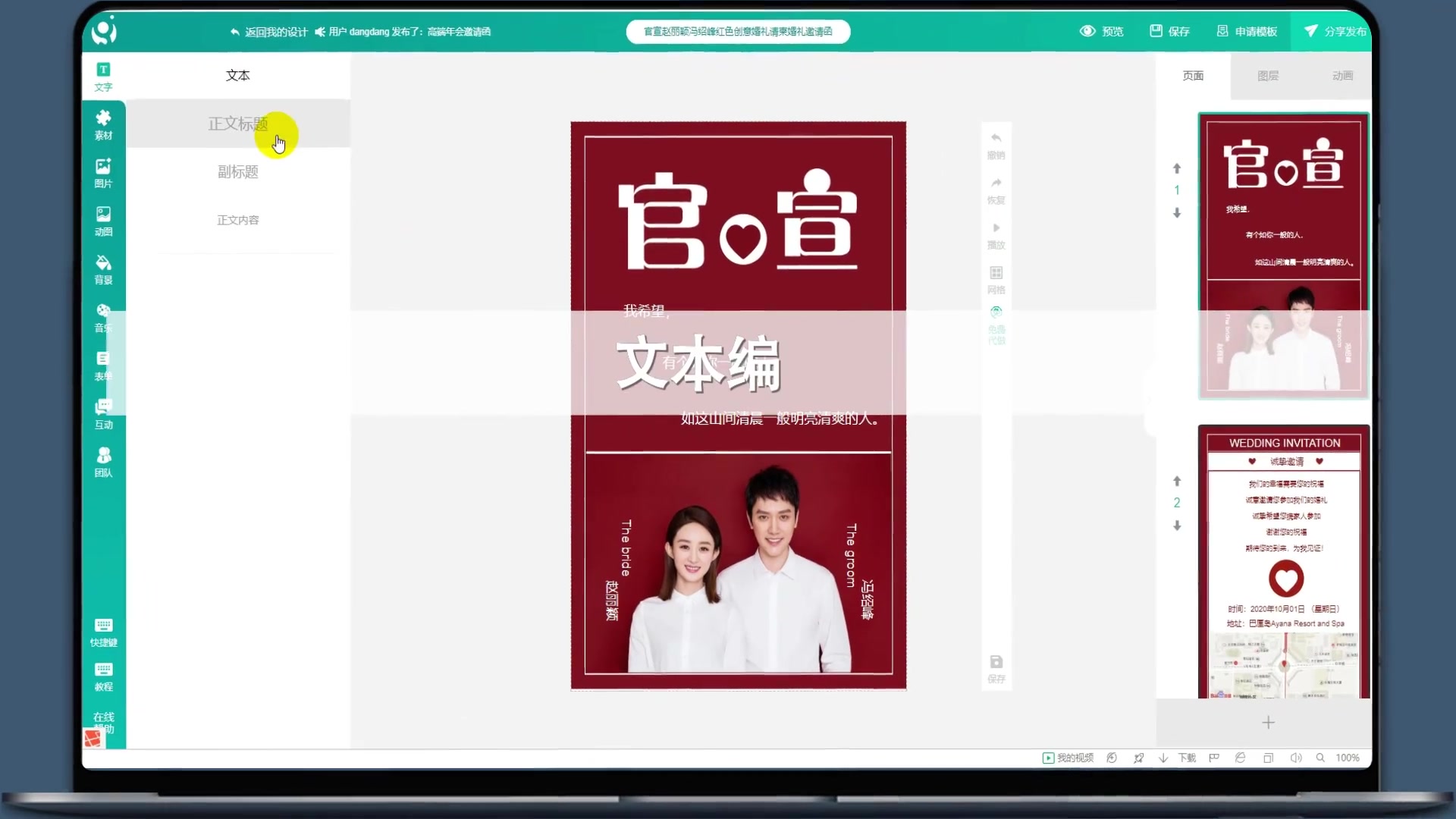
Task: Open the 背景 background panel
Action: coord(103,269)
